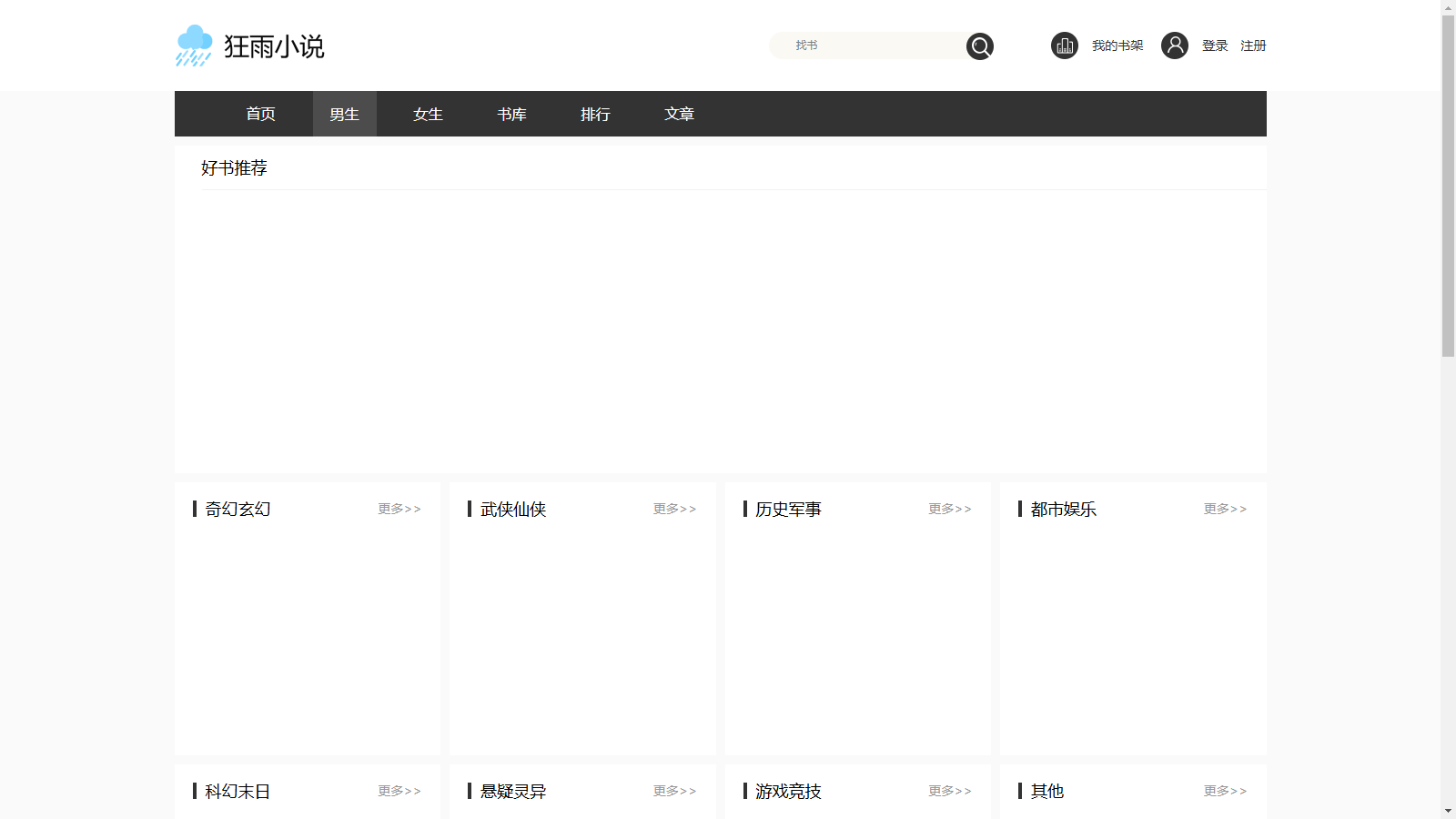
Task: Click the search magnifier icon
Action: (979, 45)
